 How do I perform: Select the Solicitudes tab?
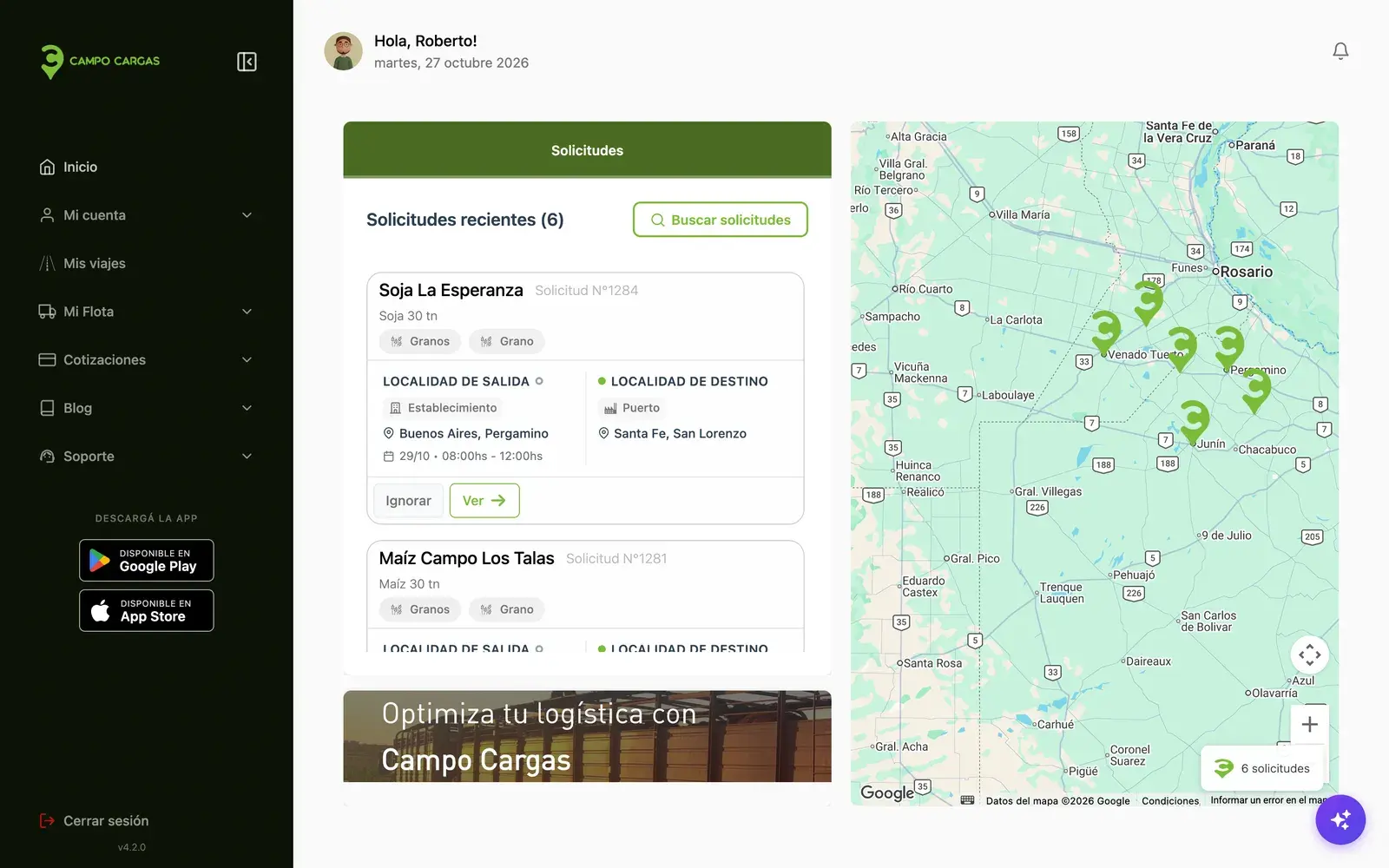587,150
